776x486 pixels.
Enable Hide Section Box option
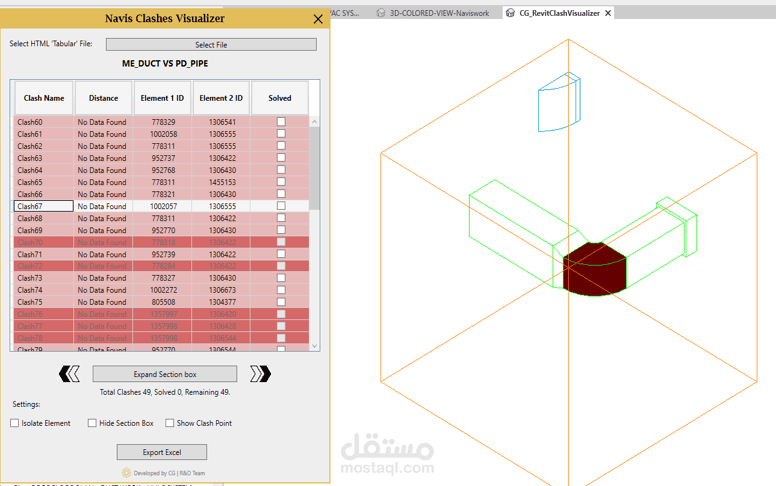point(92,423)
